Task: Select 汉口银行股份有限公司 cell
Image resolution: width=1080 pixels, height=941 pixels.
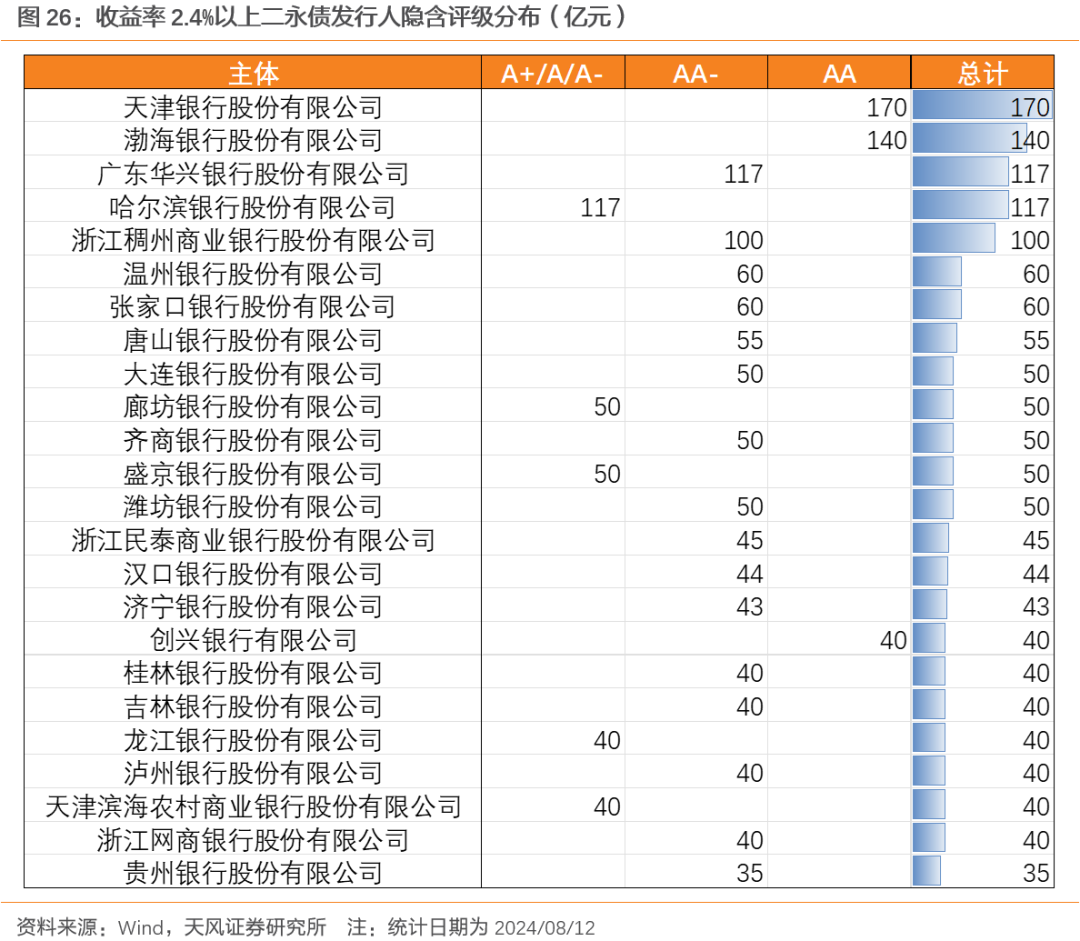Action: (253, 573)
